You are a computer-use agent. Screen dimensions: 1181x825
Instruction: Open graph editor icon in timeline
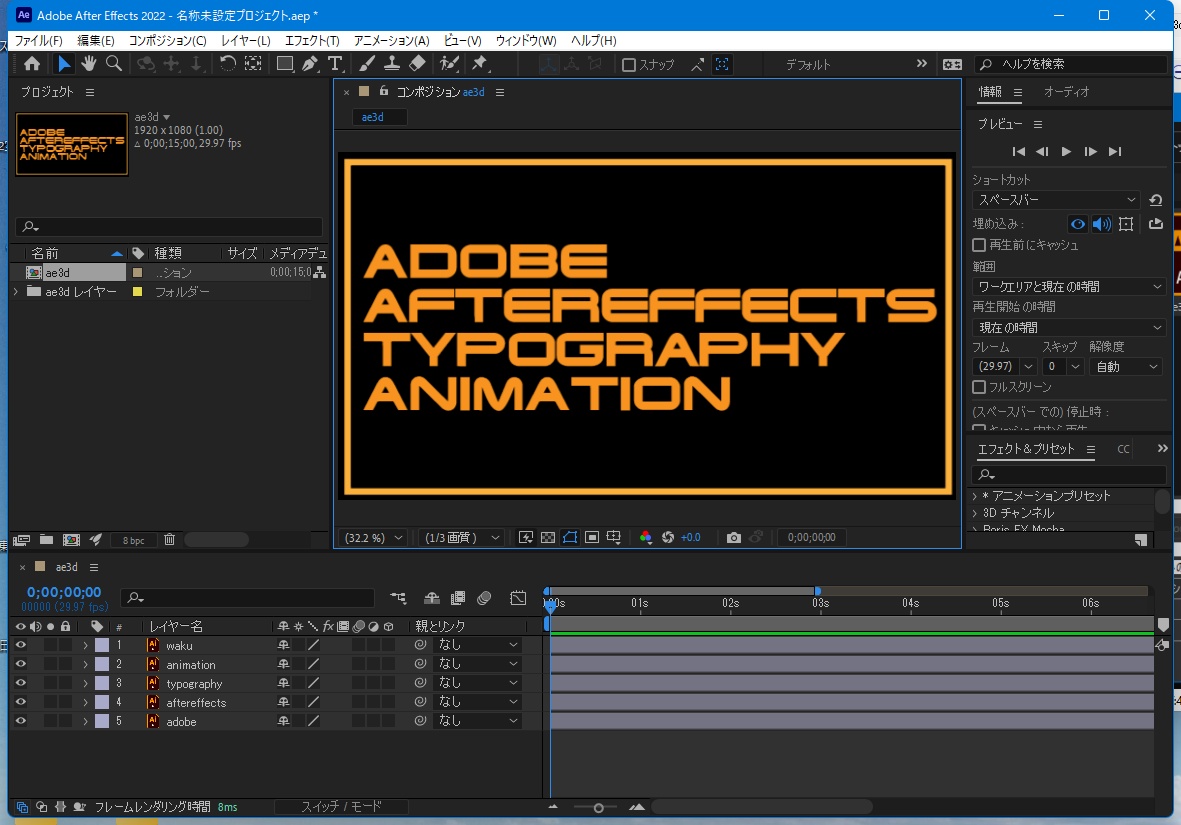pyautogui.click(x=518, y=597)
